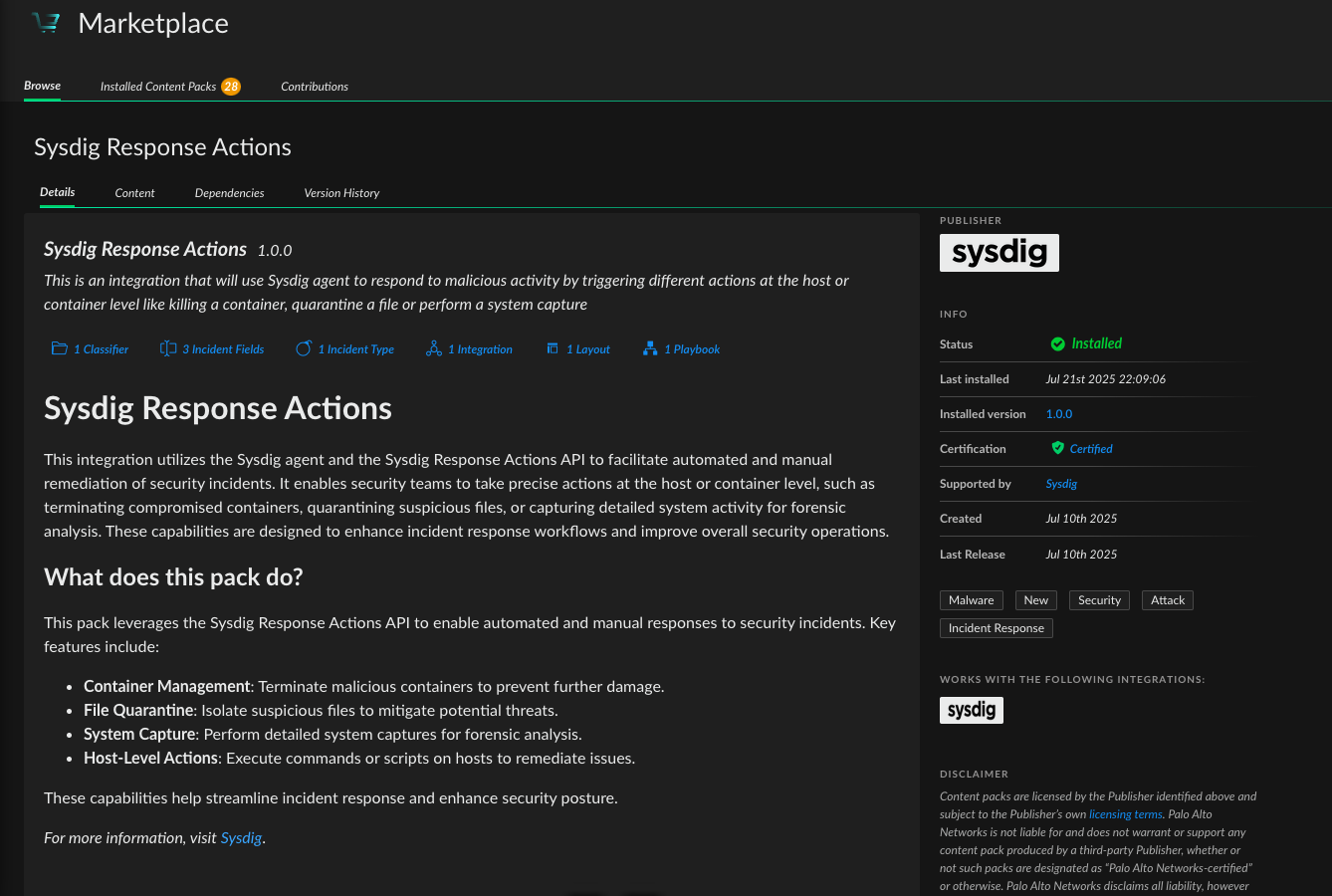Open the 3 Incident Fields link
Image resolution: width=1332 pixels, height=896 pixels.
pyautogui.click(x=223, y=349)
